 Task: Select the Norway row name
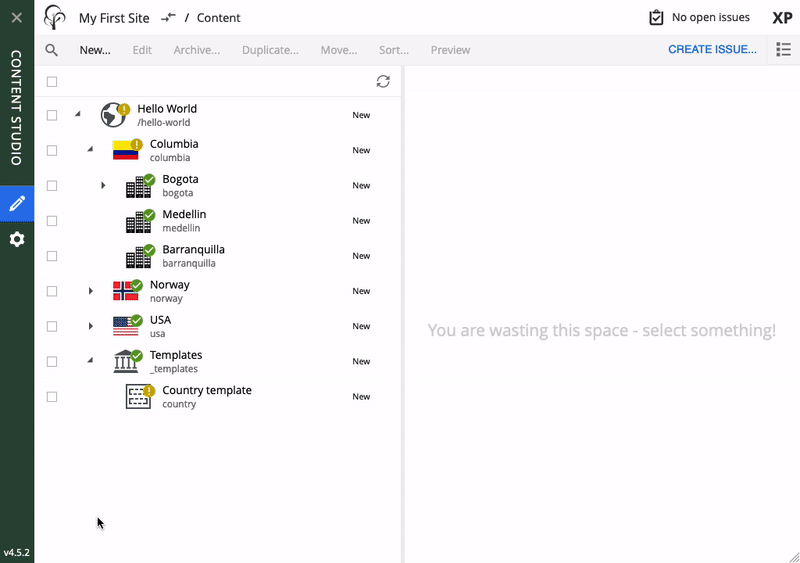[x=169, y=285]
